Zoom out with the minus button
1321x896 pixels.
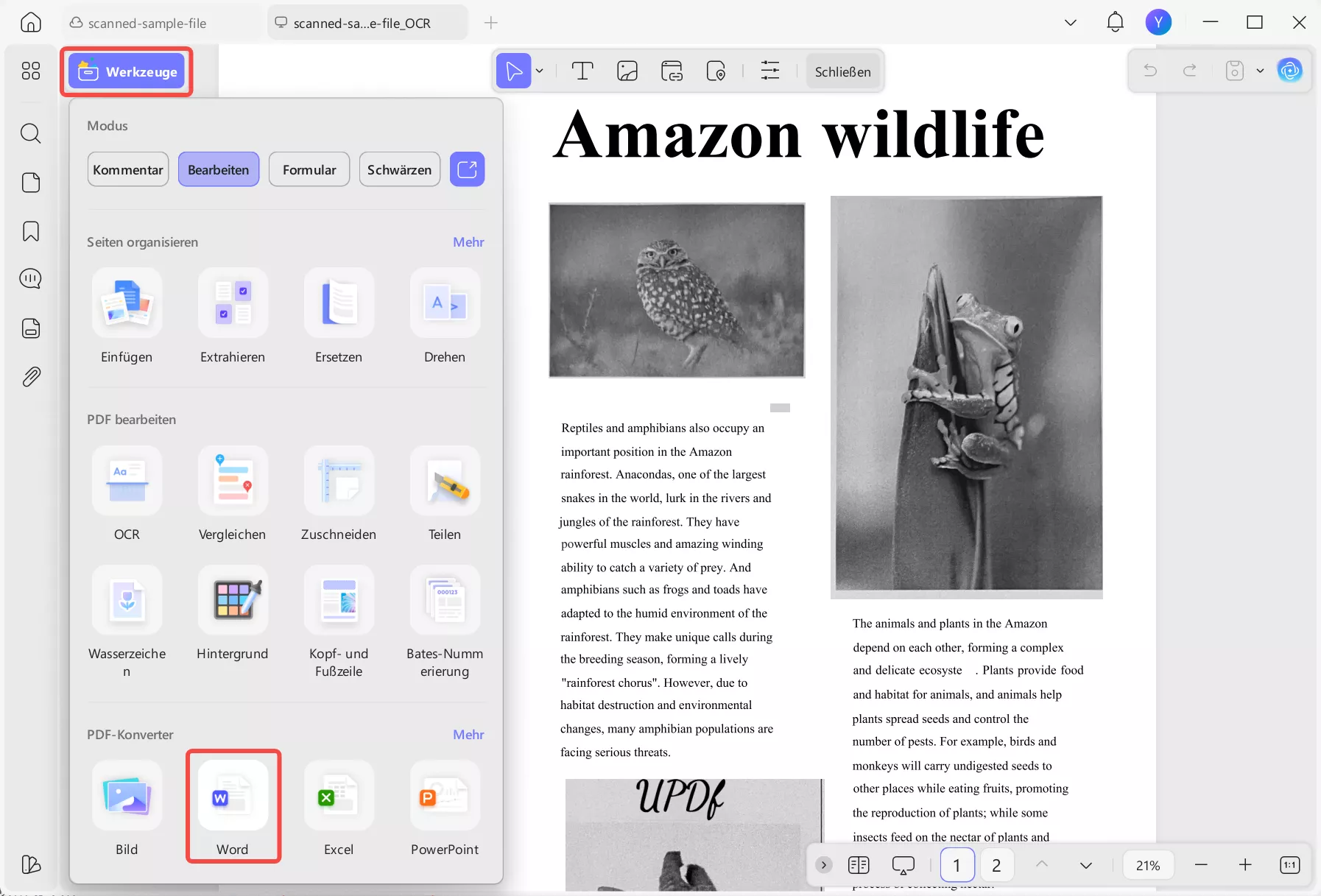point(1202,865)
